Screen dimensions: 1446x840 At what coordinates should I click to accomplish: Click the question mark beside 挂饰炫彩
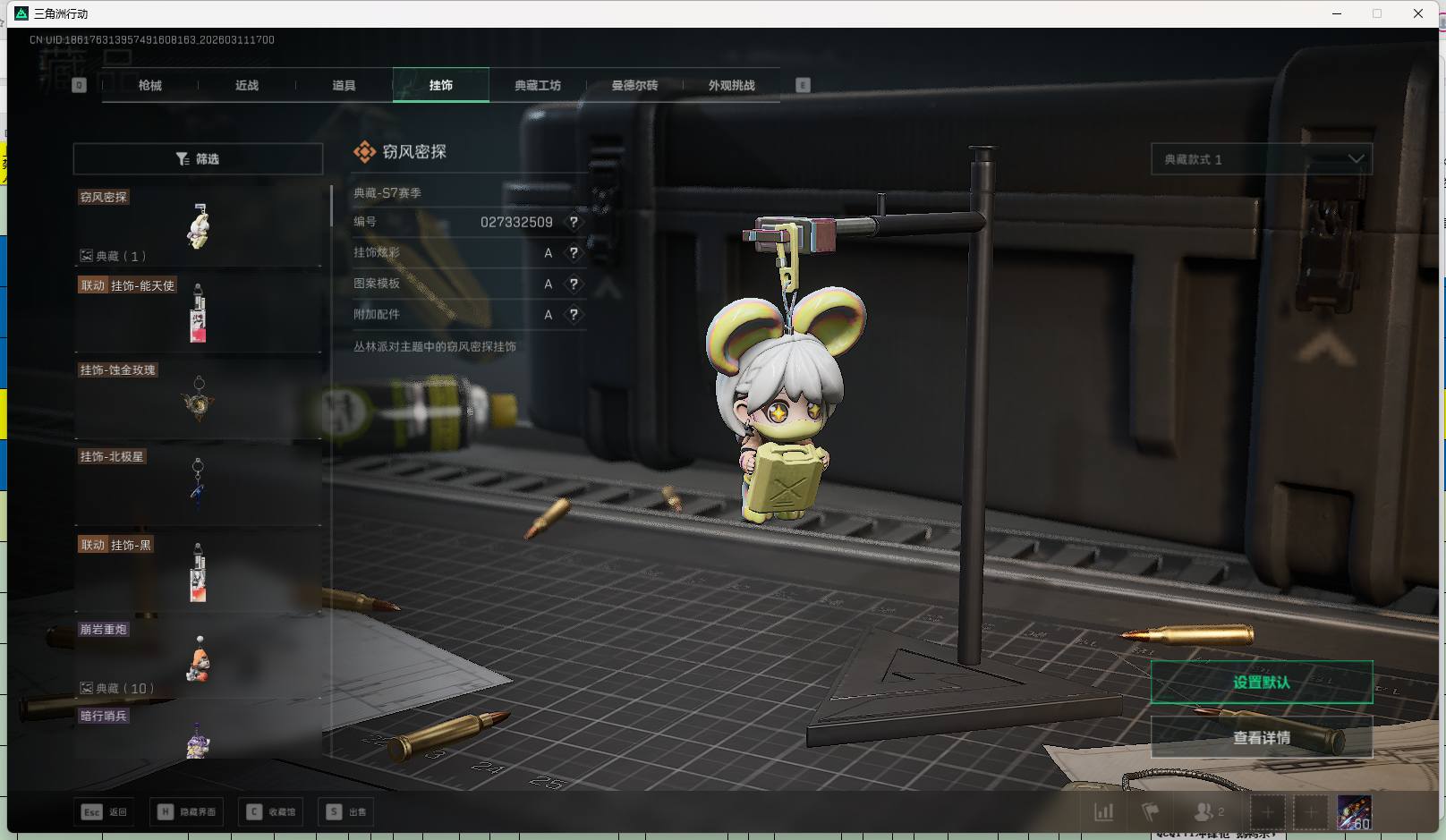tap(574, 253)
